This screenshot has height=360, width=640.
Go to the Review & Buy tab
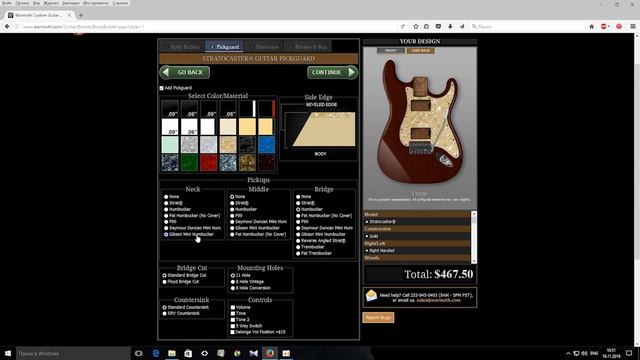pos(308,47)
